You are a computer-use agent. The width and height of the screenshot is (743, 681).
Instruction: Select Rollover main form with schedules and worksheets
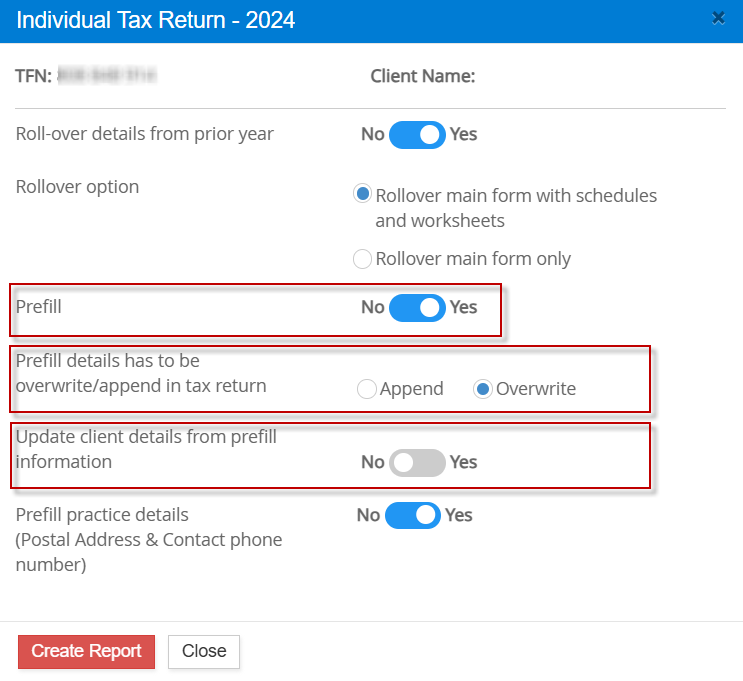click(x=362, y=194)
